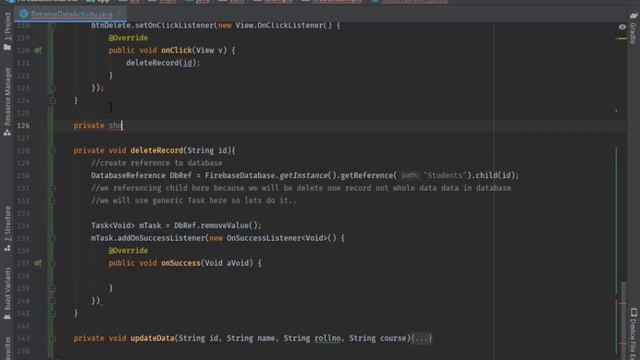Toggle fold marker at deleteRecord closing brace
This screenshot has height=360, width=640.
click(53, 313)
